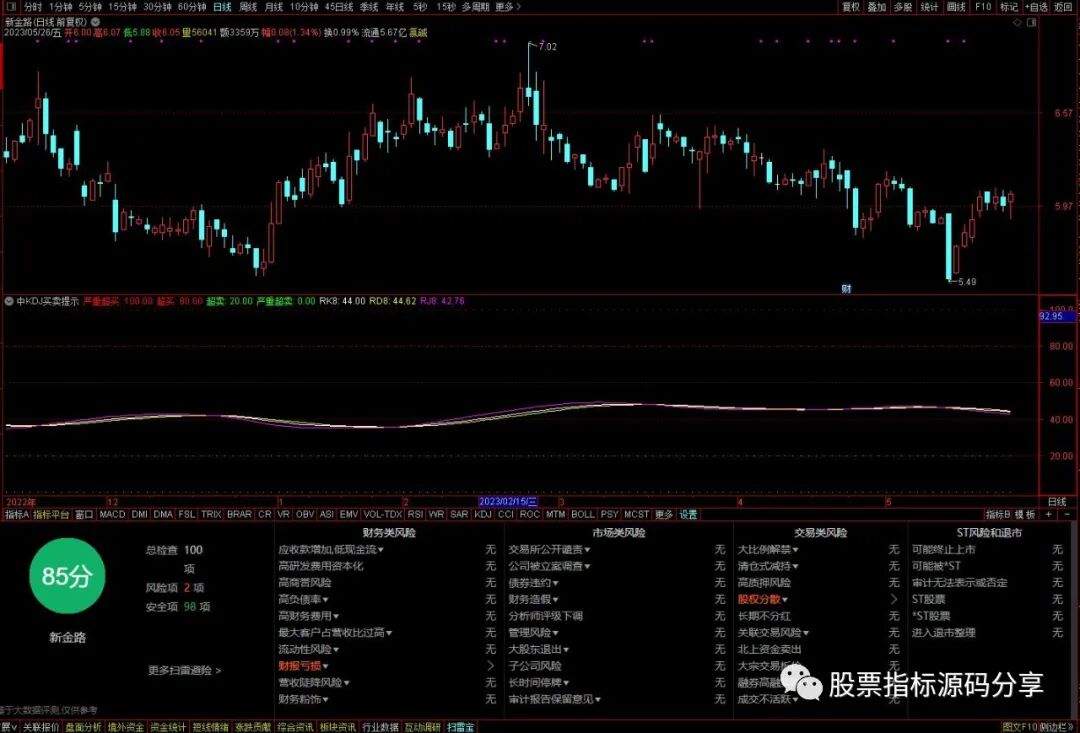Open the 行业数据 bottom tab

tap(380, 727)
